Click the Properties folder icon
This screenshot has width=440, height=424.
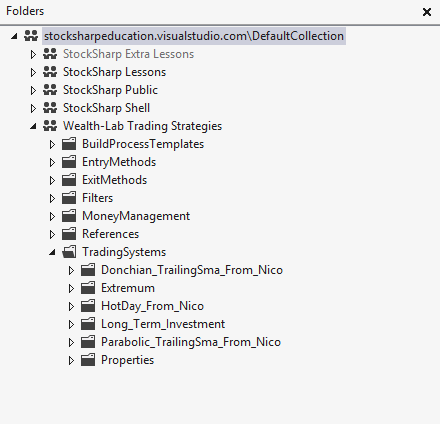pos(88,360)
